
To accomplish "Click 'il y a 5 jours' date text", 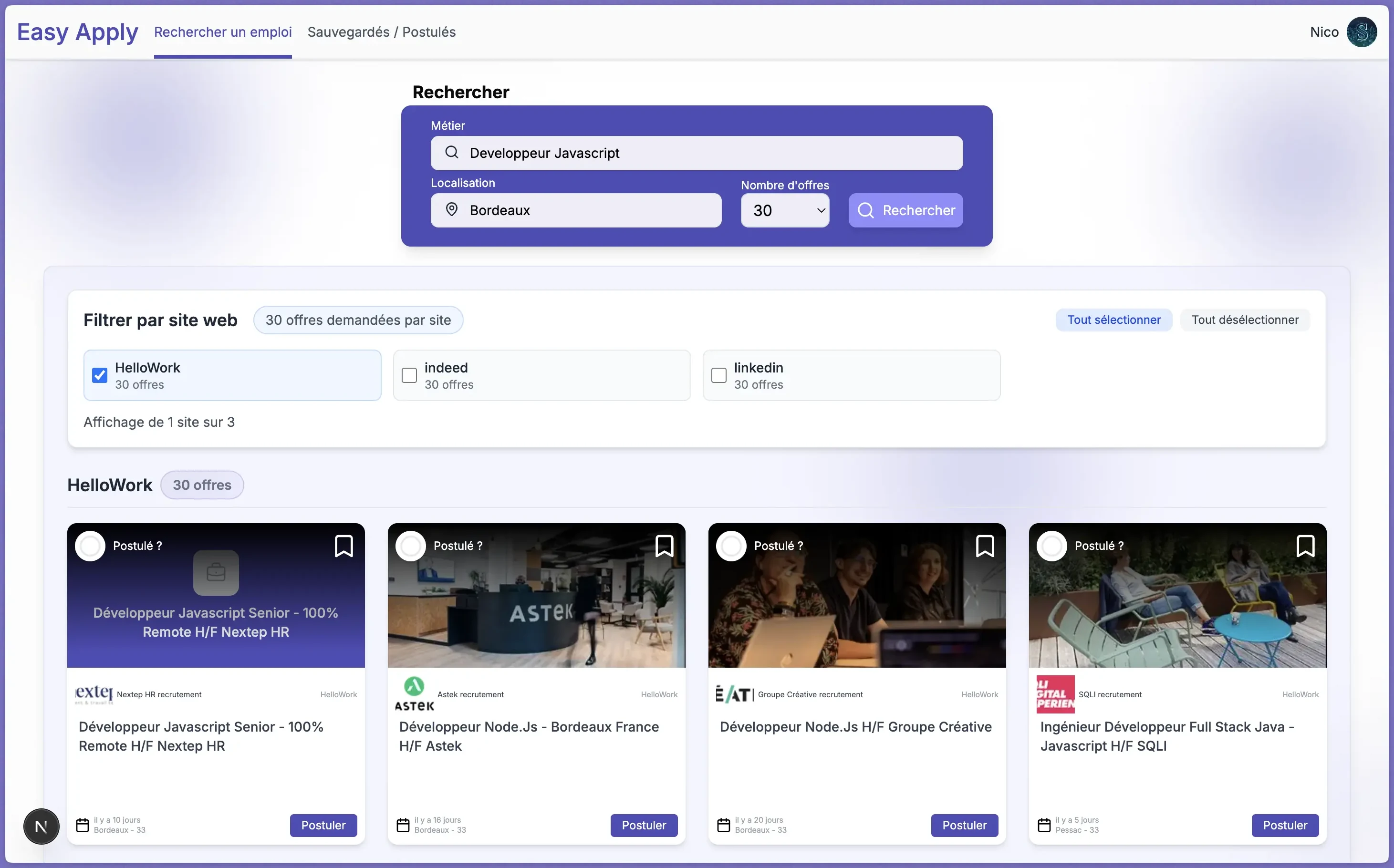I will [1077, 820].
